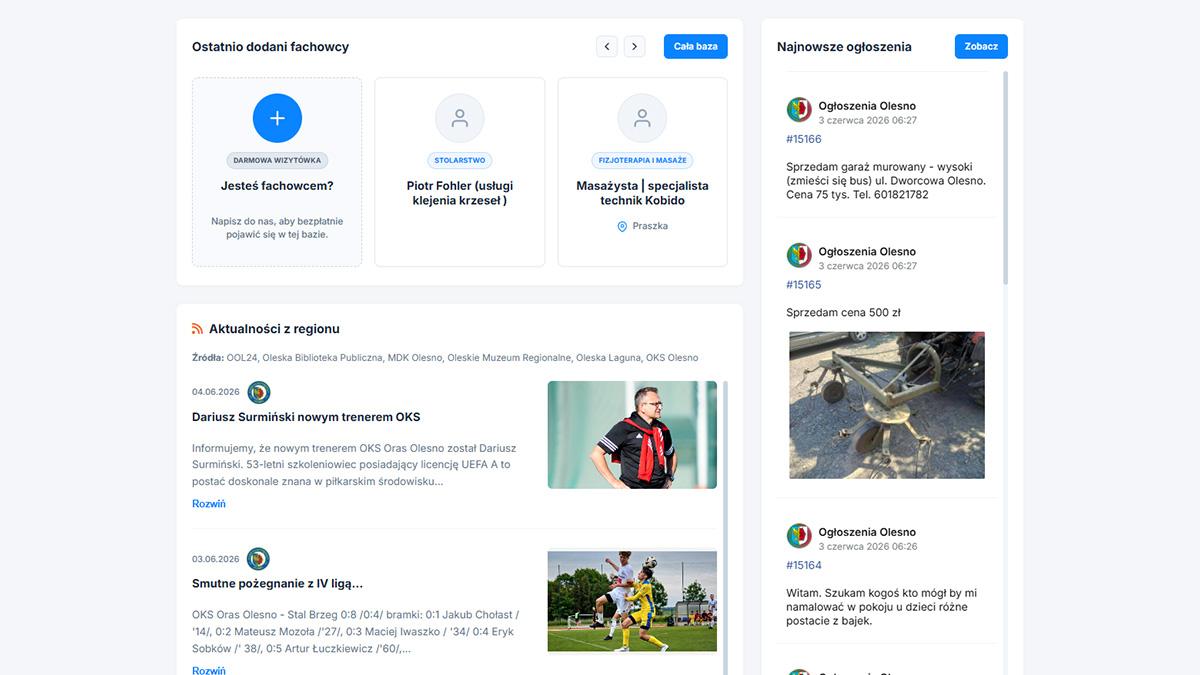This screenshot has height=675, width=1200.
Task: Open the Cała baza button
Action: 696,46
